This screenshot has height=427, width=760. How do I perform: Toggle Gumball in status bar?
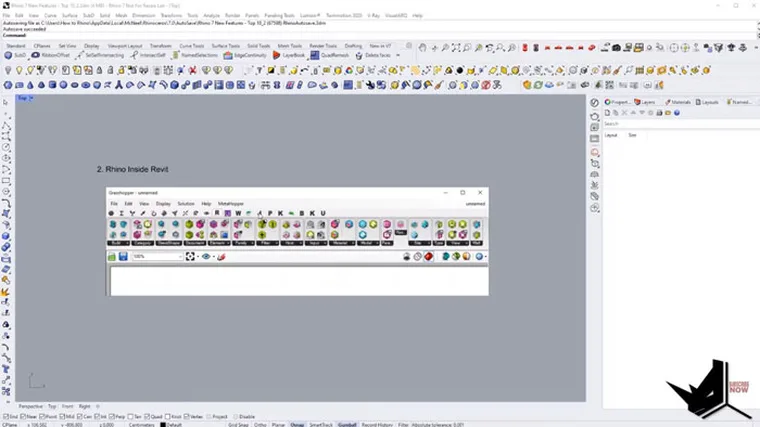(x=347, y=425)
